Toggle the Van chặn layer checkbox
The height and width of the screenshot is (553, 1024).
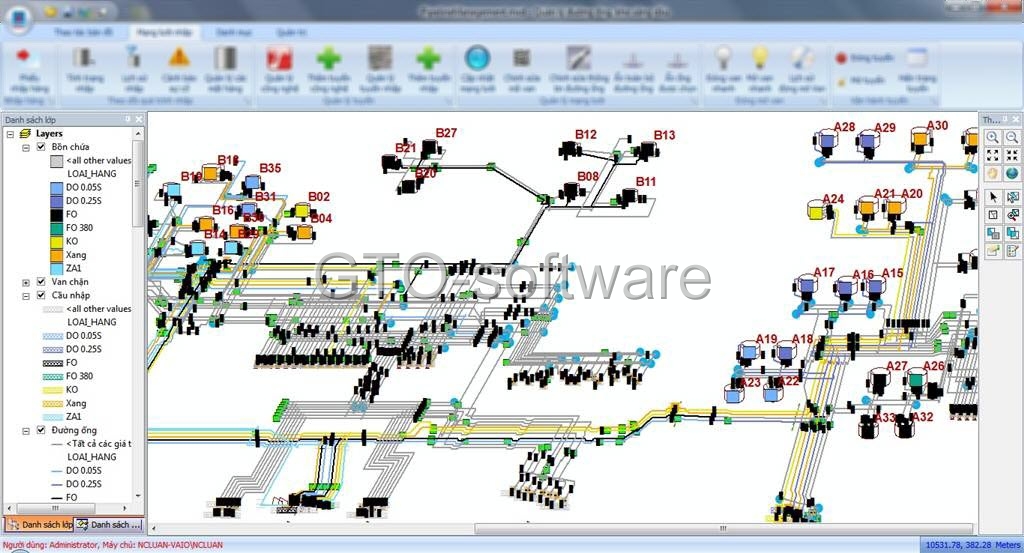40,281
